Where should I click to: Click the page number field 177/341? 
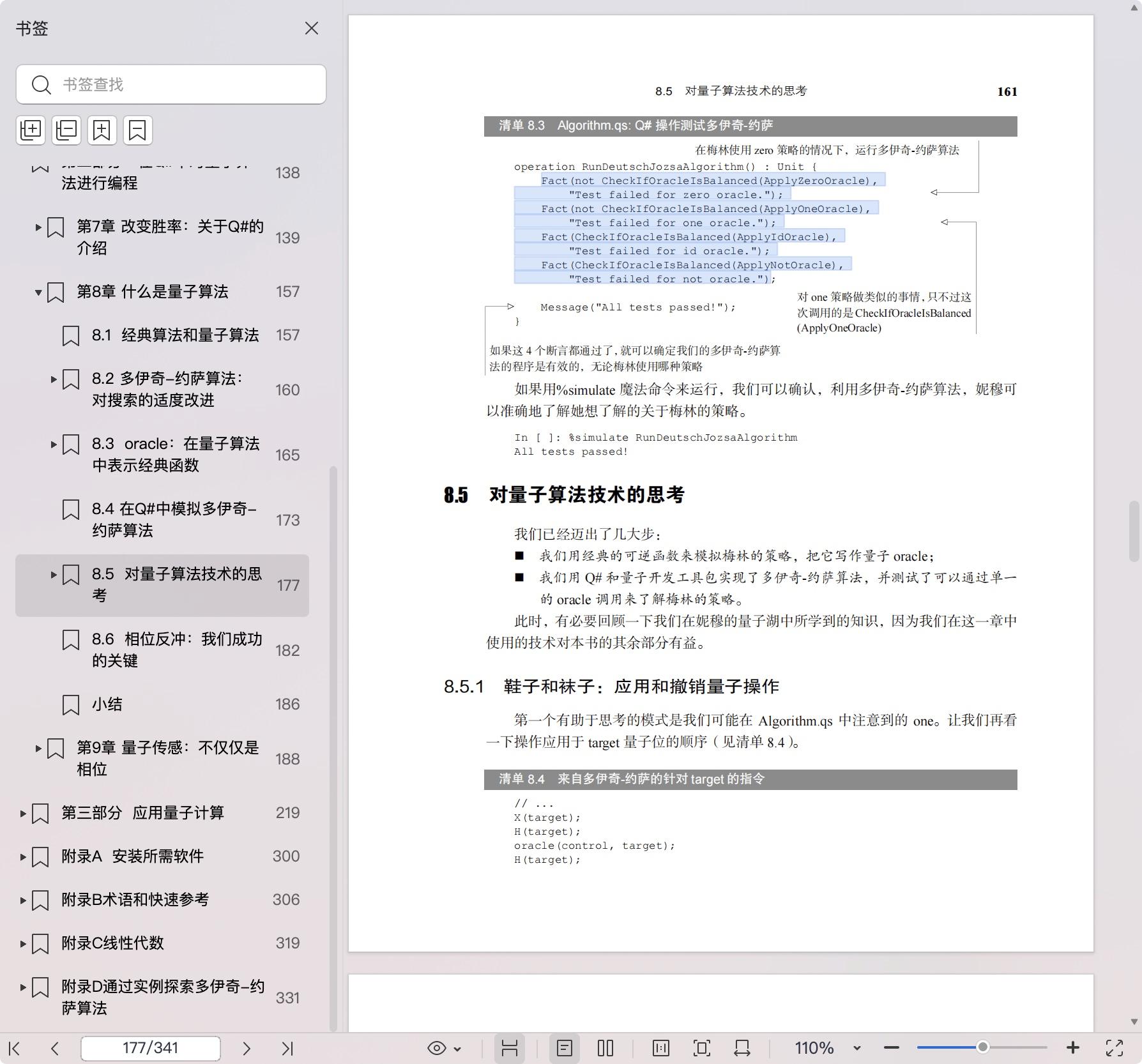pyautogui.click(x=151, y=1048)
